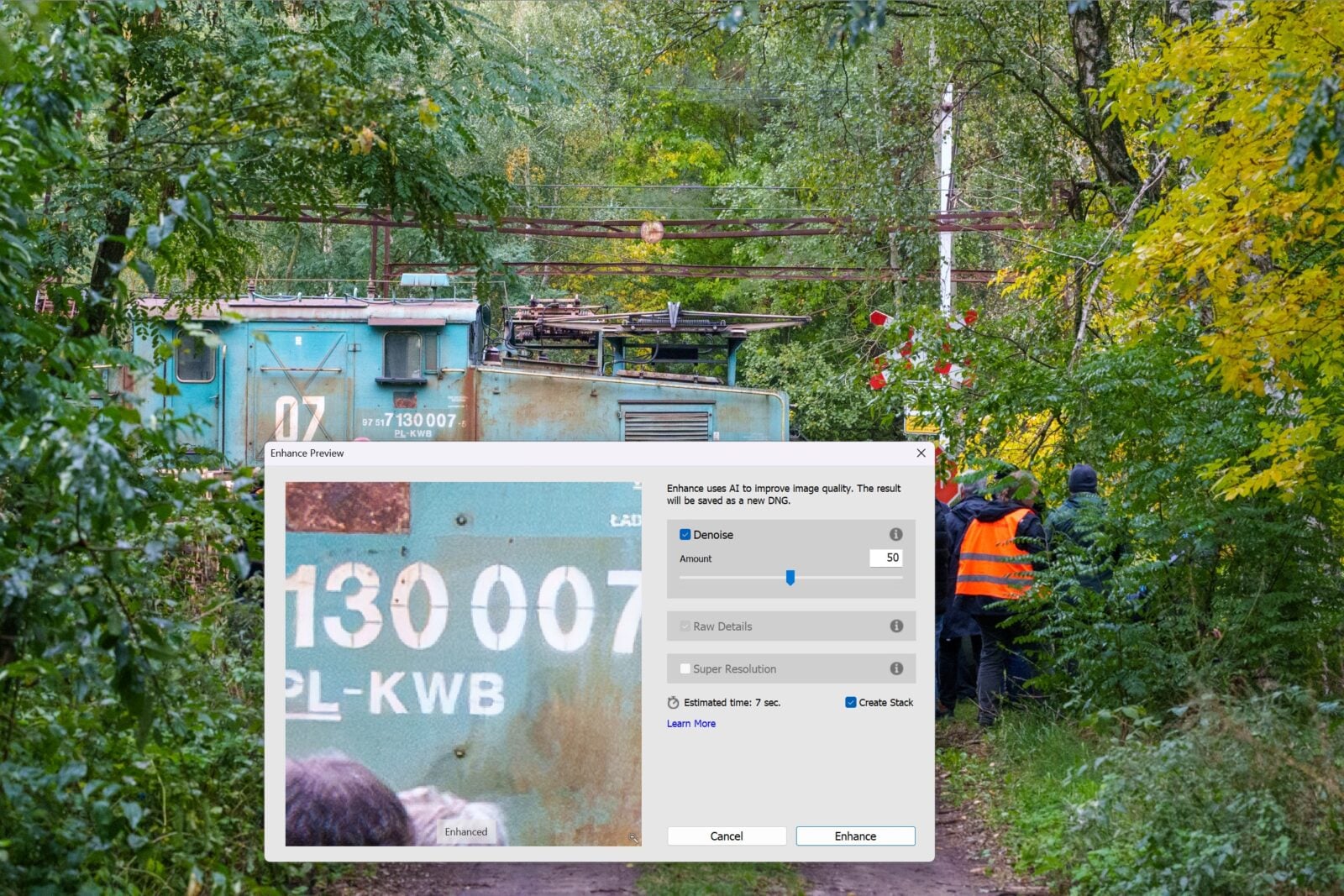Disable the Create Stack checkbox
1344x896 pixels.
coord(850,703)
